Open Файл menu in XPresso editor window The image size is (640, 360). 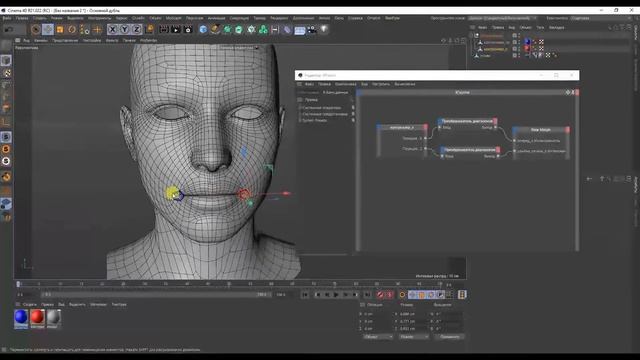[309, 84]
